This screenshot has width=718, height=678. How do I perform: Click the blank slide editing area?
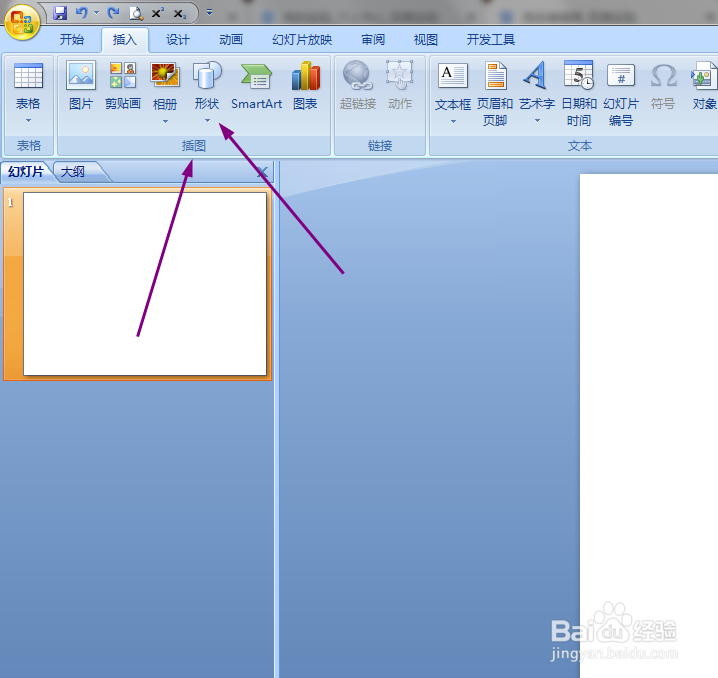click(649, 426)
